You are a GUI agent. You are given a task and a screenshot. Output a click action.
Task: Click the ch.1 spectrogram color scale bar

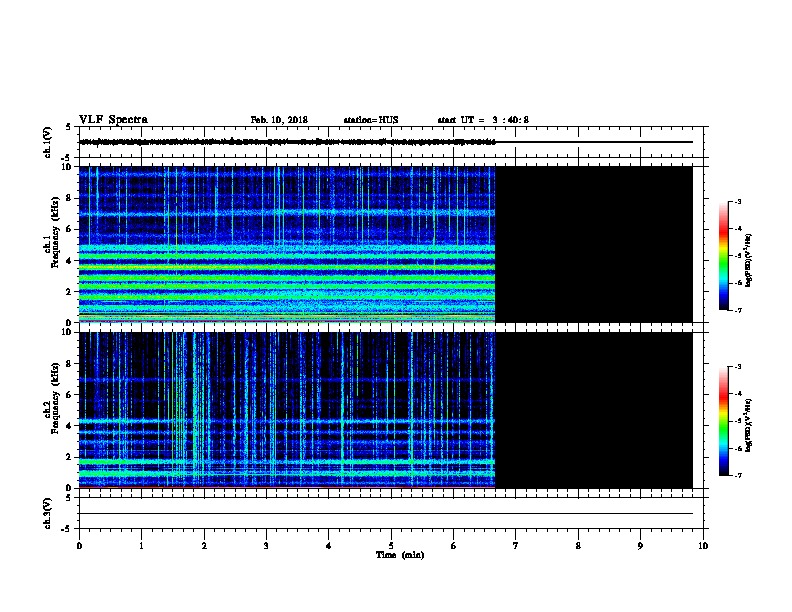[724, 256]
